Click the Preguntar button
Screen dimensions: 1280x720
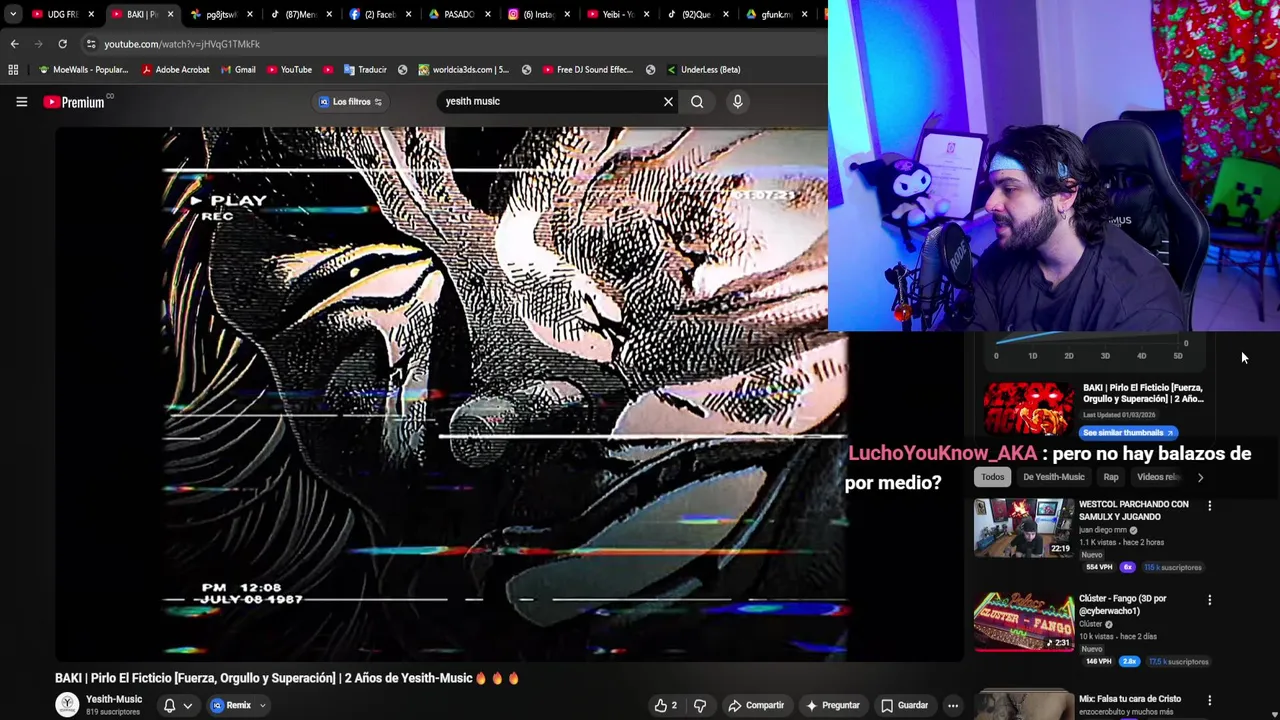(x=832, y=705)
